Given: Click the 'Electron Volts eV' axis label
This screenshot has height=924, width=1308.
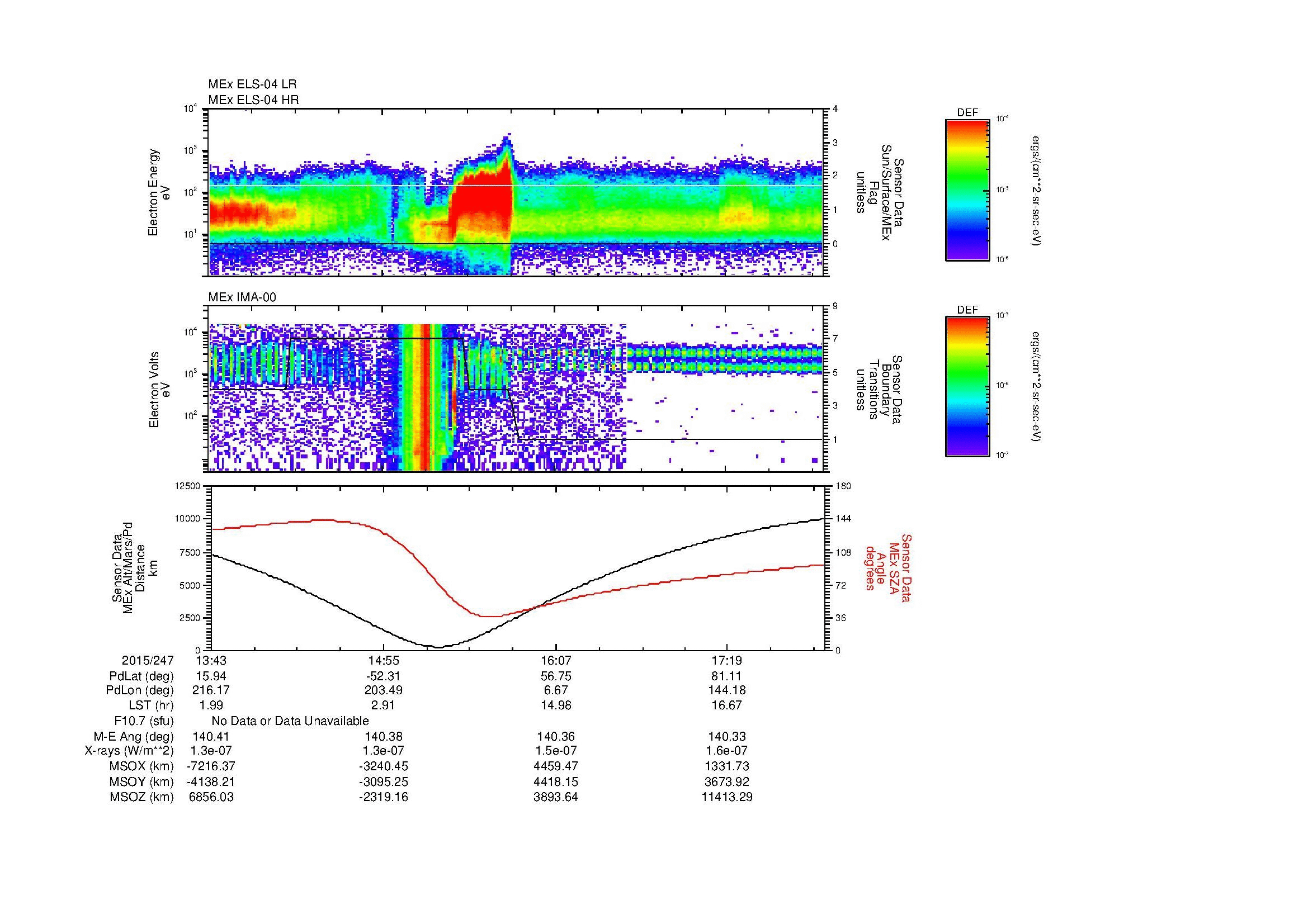Looking at the screenshot, I should [159, 390].
